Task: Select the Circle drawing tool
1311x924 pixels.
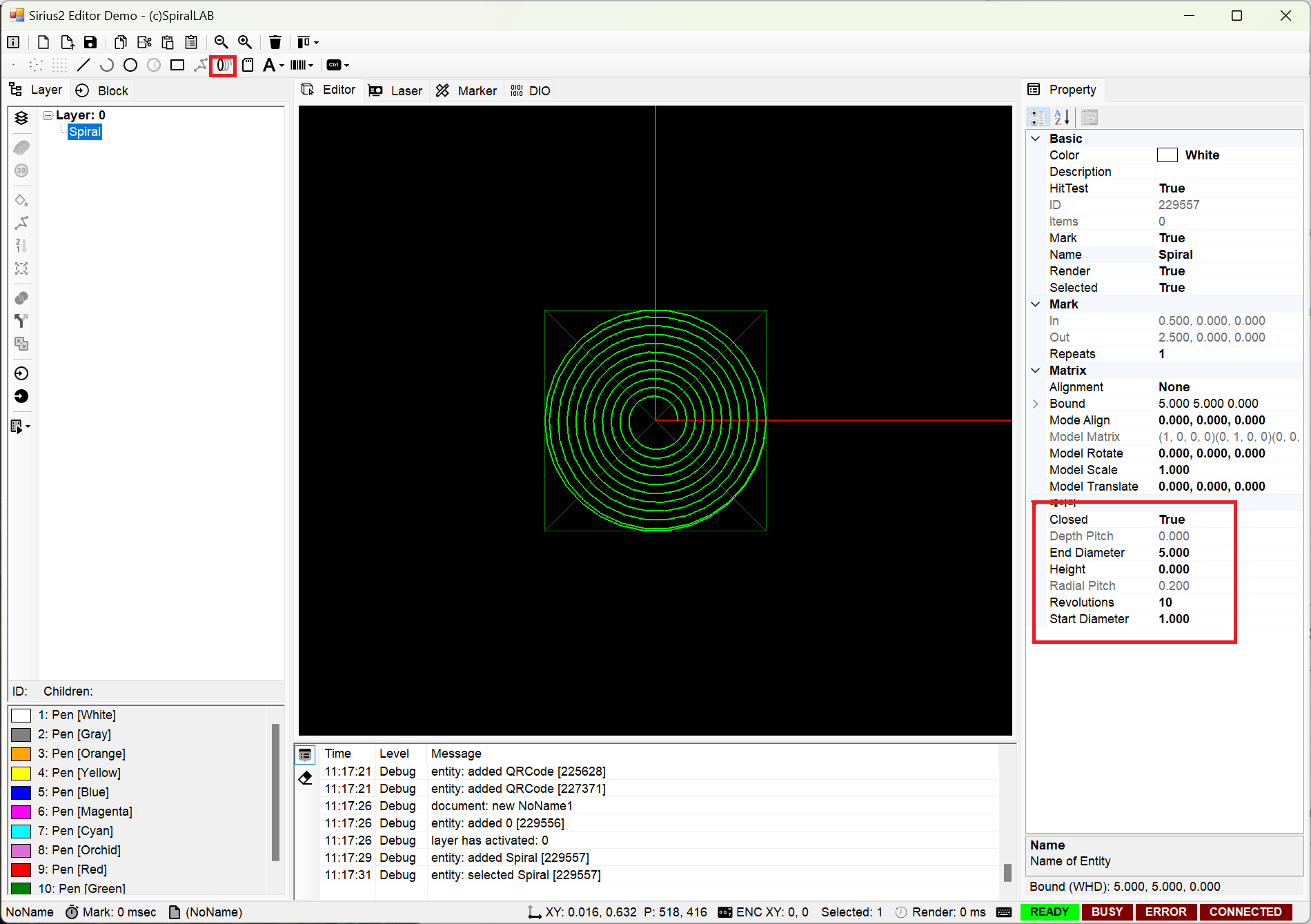Action: pyautogui.click(x=130, y=65)
